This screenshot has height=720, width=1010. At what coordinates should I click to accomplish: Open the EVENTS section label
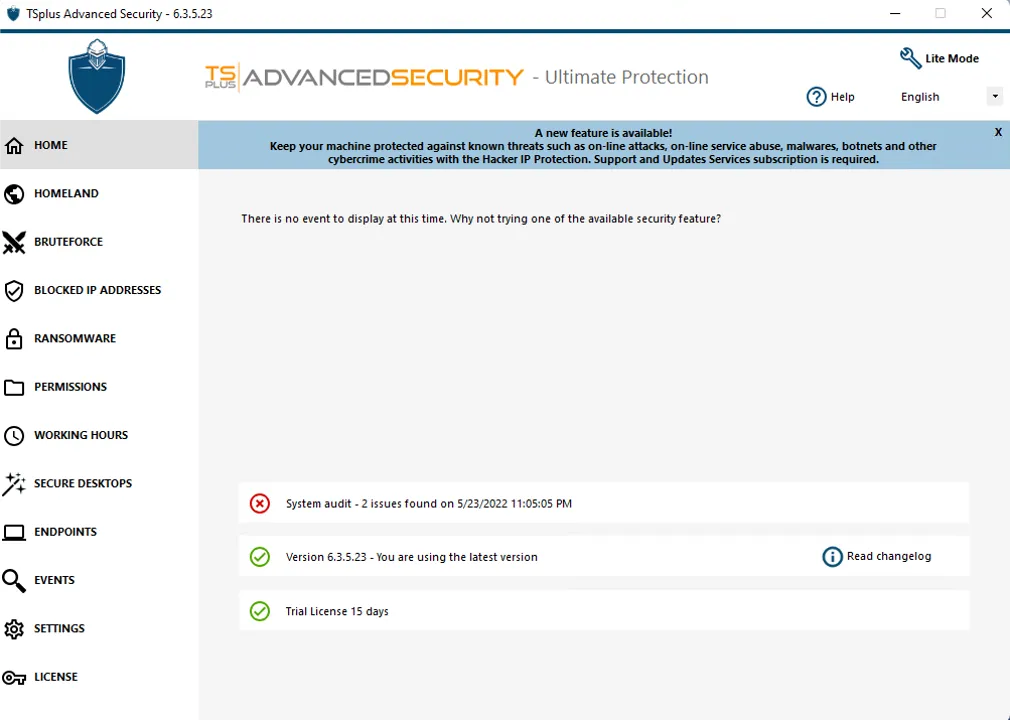click(54, 580)
